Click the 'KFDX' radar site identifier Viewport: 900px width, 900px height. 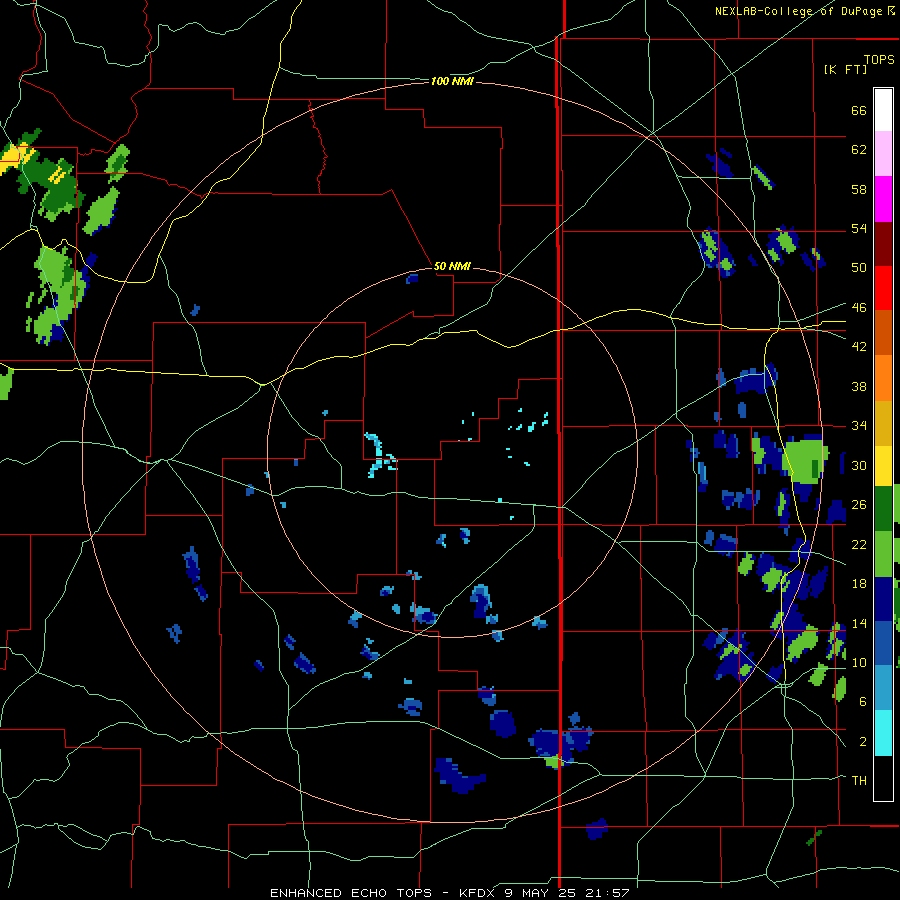(476, 893)
